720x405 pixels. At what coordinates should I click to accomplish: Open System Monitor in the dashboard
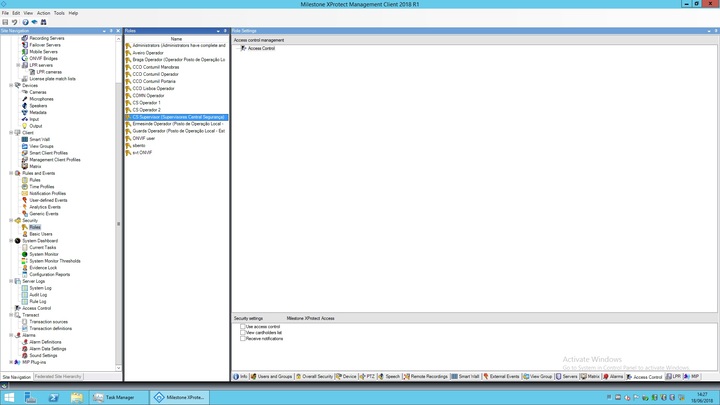click(x=44, y=254)
